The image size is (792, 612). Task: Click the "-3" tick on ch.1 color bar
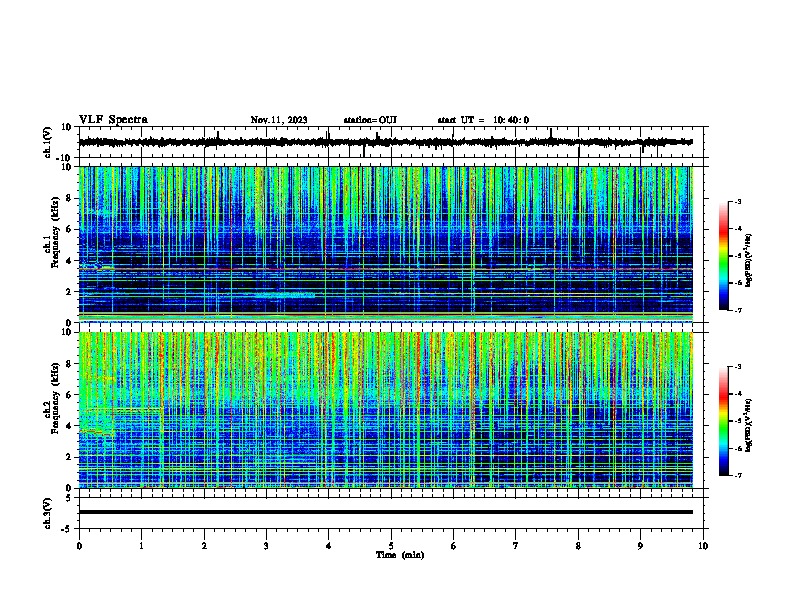[x=738, y=201]
